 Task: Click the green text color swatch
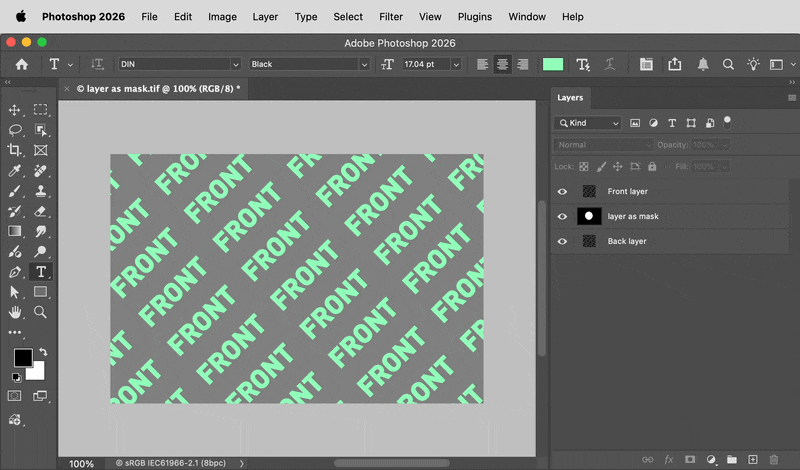[553, 64]
